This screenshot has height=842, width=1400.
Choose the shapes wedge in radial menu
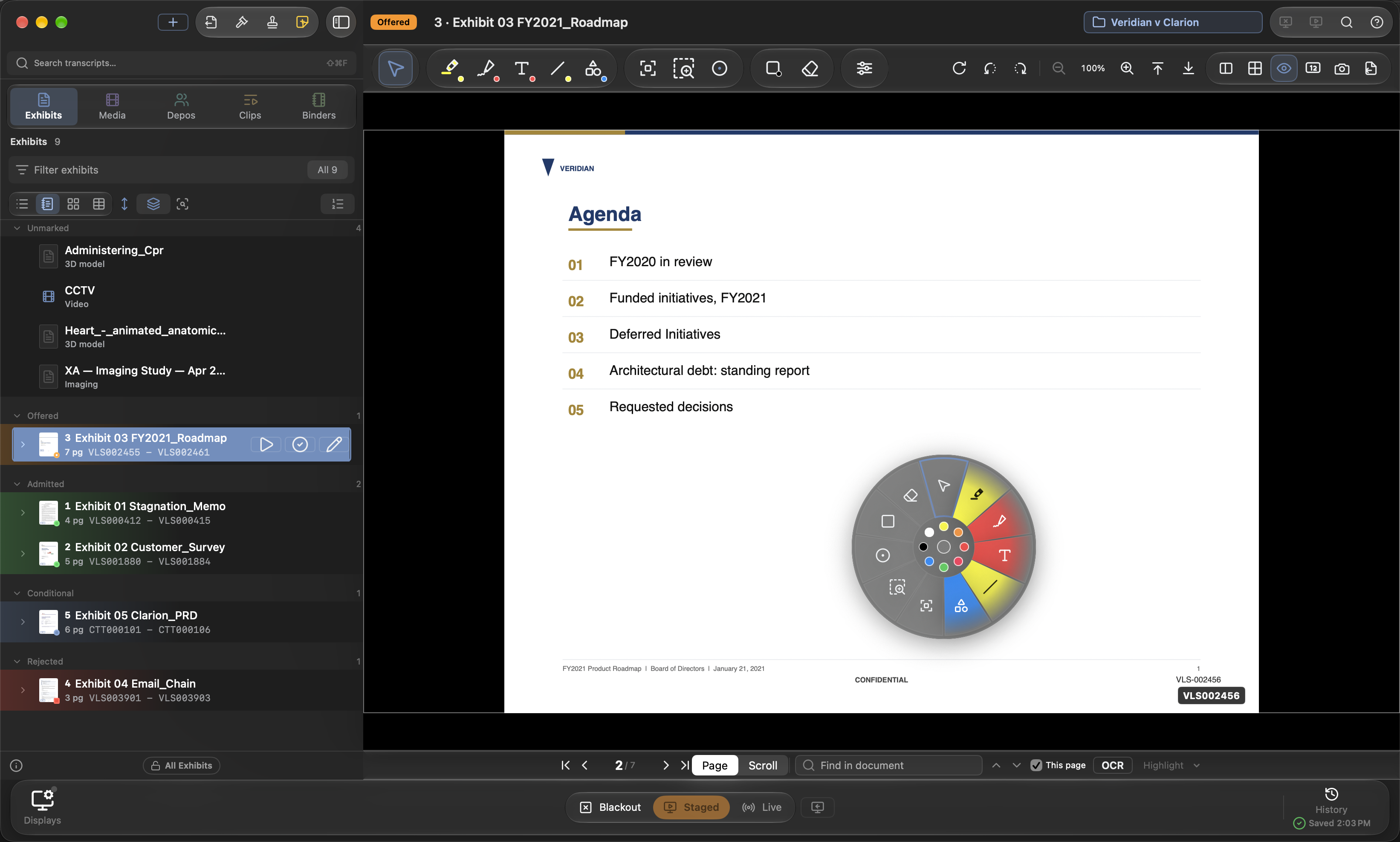pyautogui.click(x=961, y=606)
